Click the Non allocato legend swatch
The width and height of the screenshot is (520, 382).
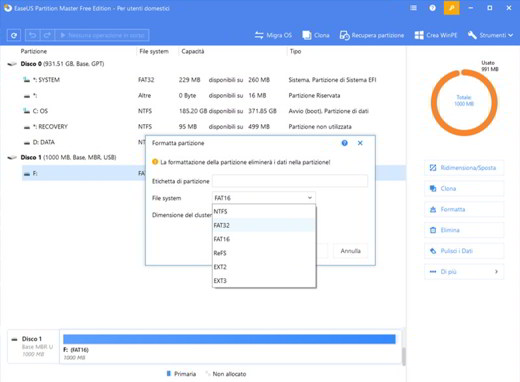(x=208, y=373)
